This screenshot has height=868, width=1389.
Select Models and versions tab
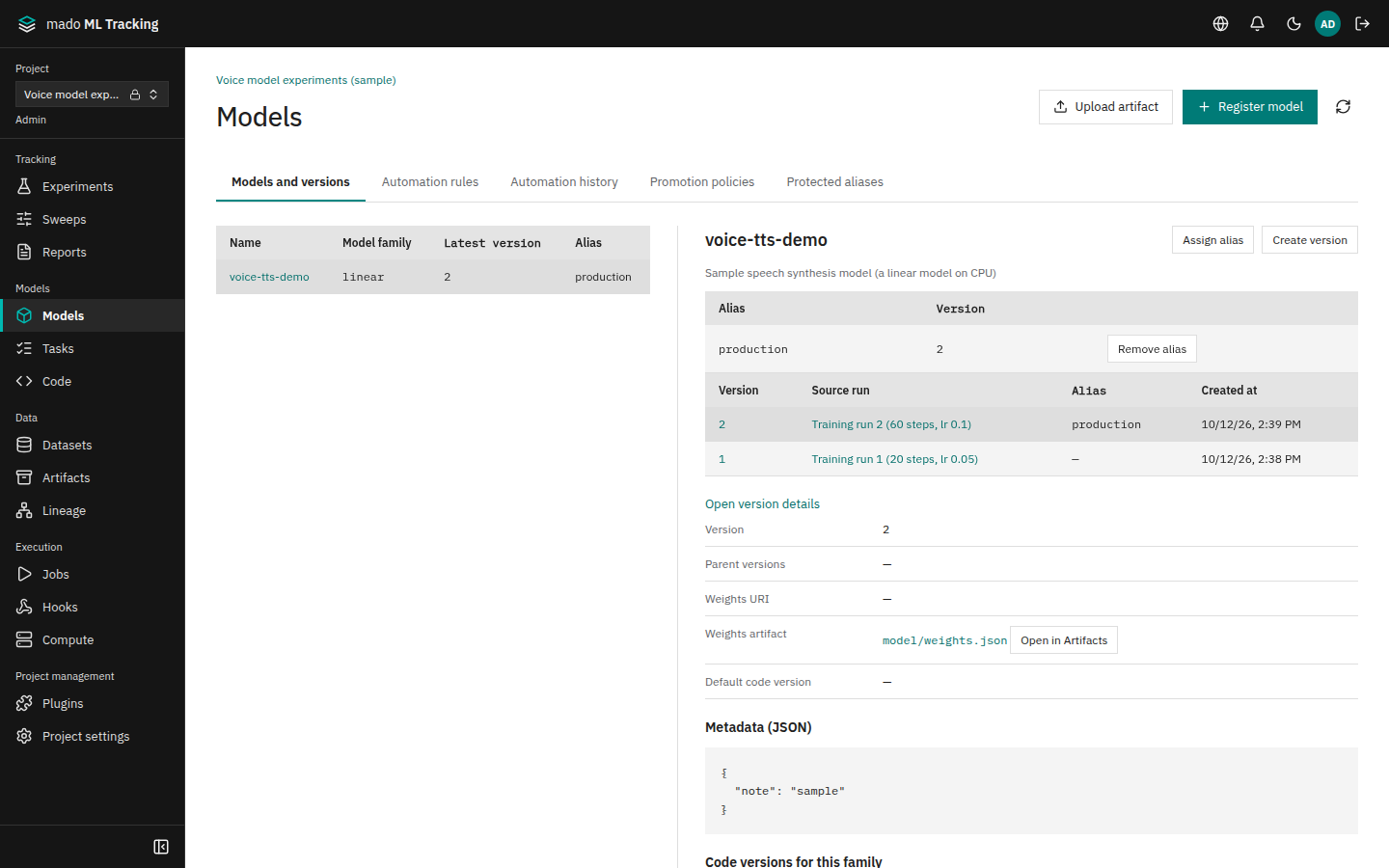[290, 182]
